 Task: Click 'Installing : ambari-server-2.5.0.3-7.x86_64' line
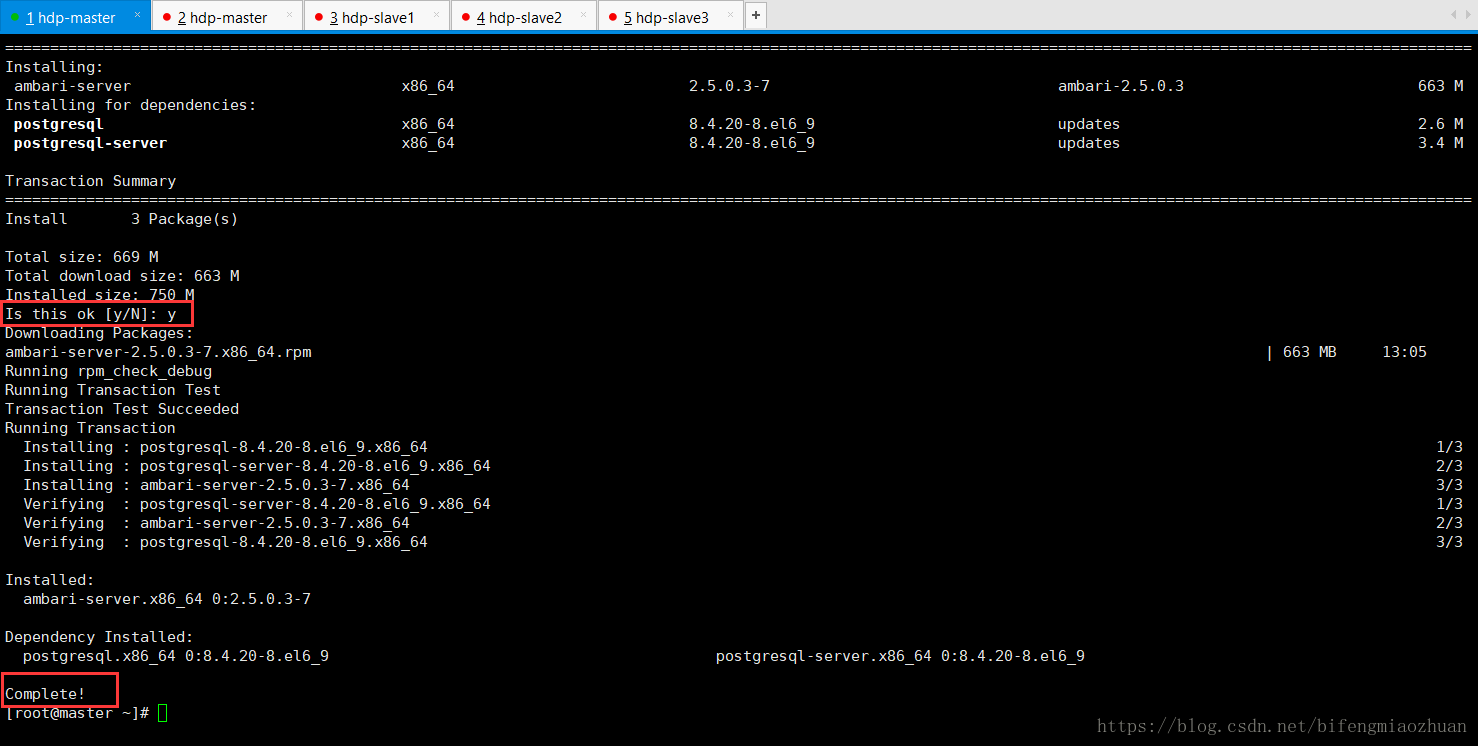click(x=217, y=485)
